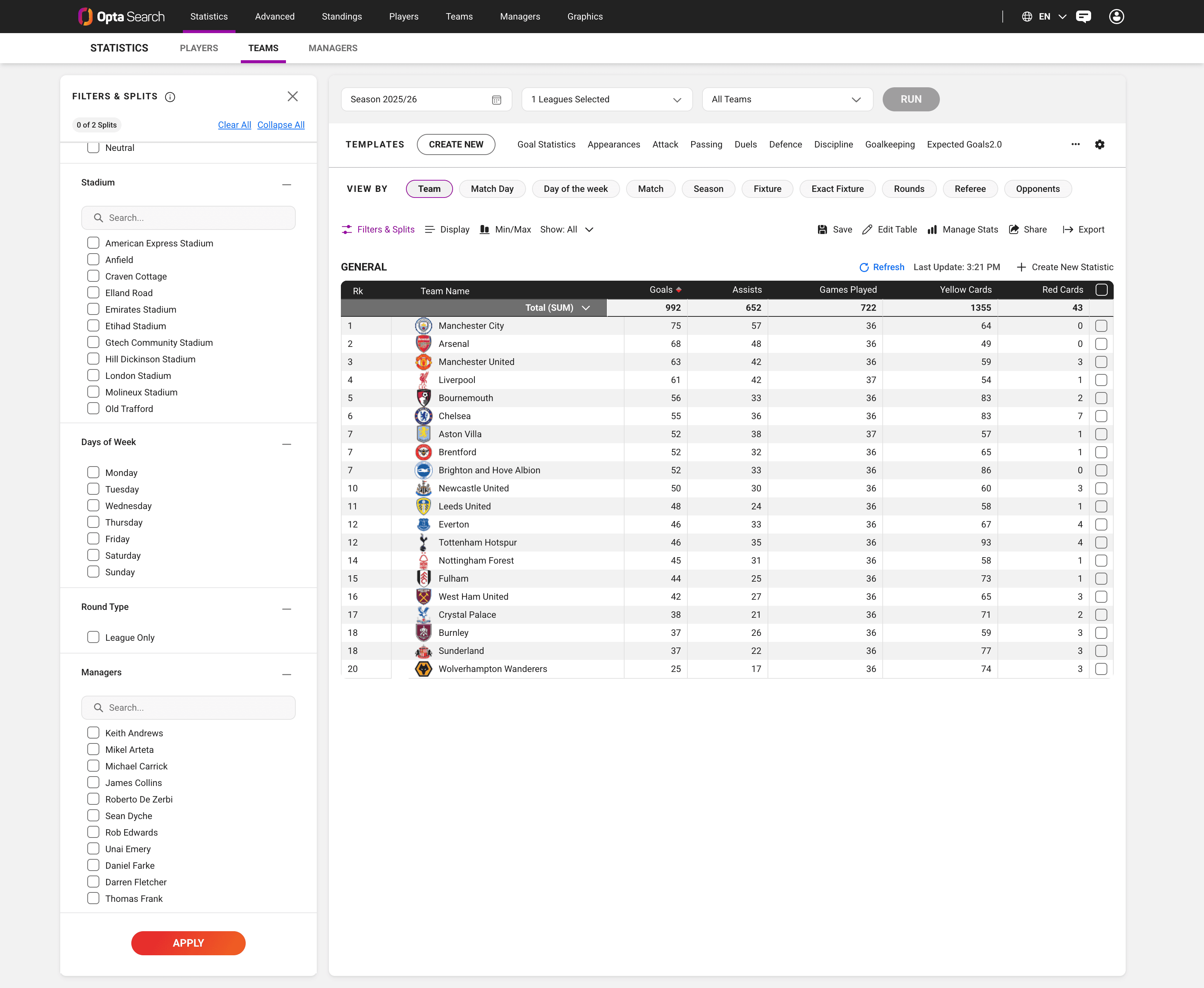Select manager Mikel Arteta

click(x=93, y=749)
